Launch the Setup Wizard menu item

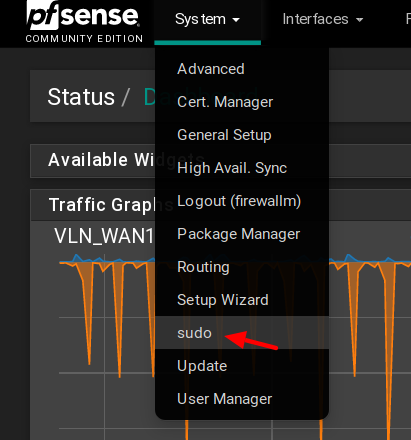pyautogui.click(x=242, y=300)
